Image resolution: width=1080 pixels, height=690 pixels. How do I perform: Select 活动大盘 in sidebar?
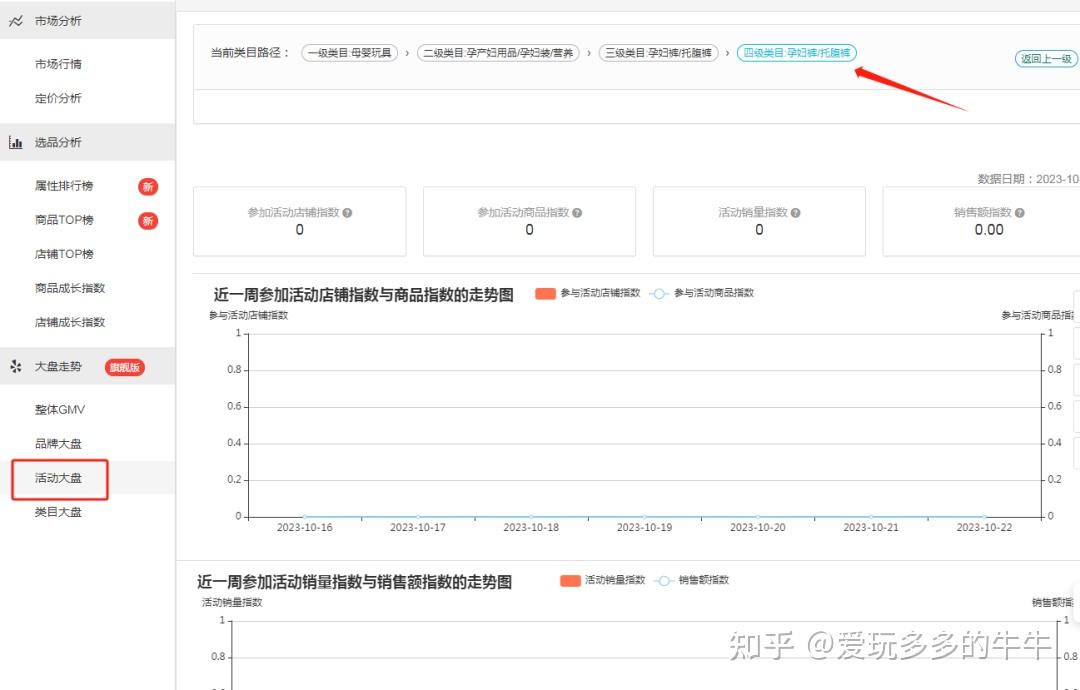click(x=58, y=478)
